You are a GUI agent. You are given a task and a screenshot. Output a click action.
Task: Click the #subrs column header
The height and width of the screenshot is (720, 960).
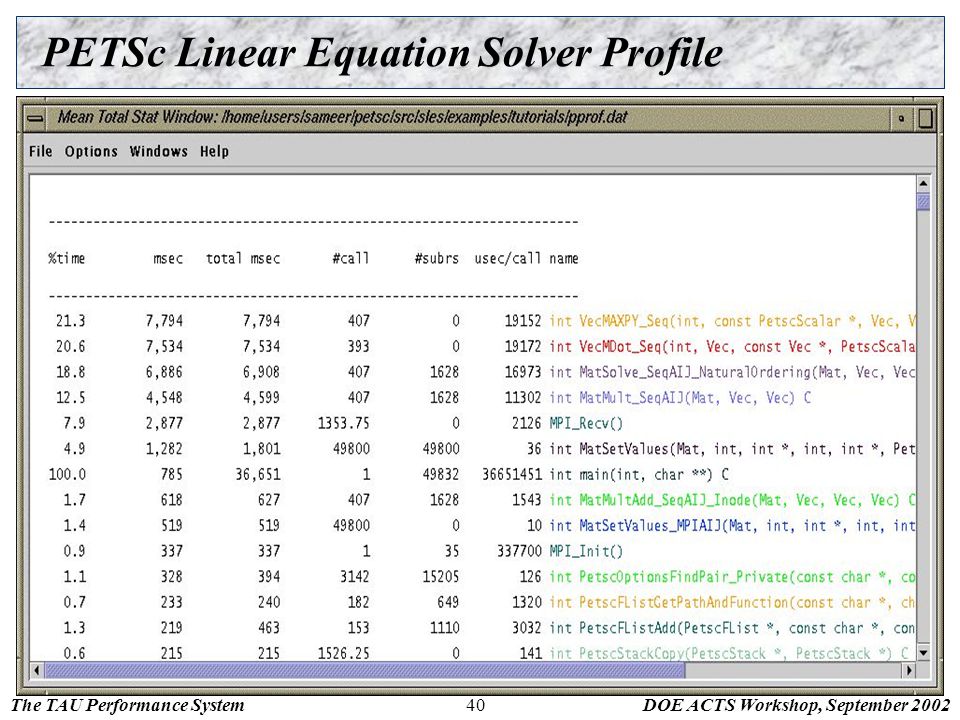coord(437,258)
